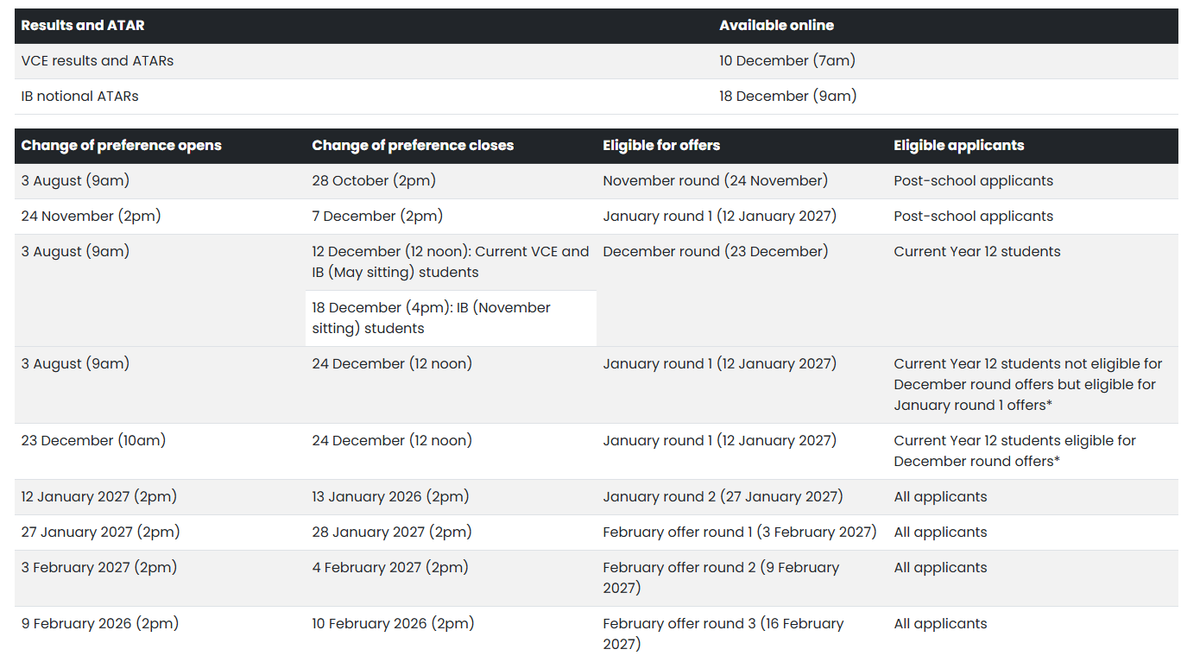Image resolution: width=1200 pixels, height=661 pixels.
Task: Select the '18 December (4pm): IB' highlighted cell
Action: click(x=451, y=318)
